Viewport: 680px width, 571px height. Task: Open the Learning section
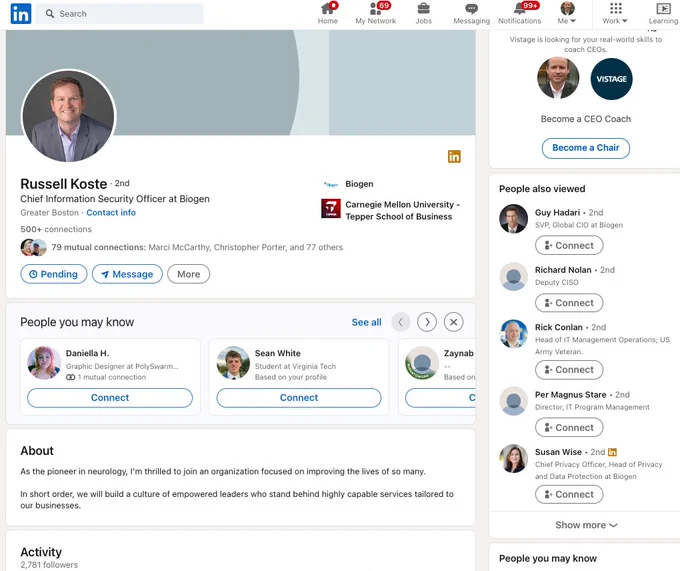tap(663, 13)
